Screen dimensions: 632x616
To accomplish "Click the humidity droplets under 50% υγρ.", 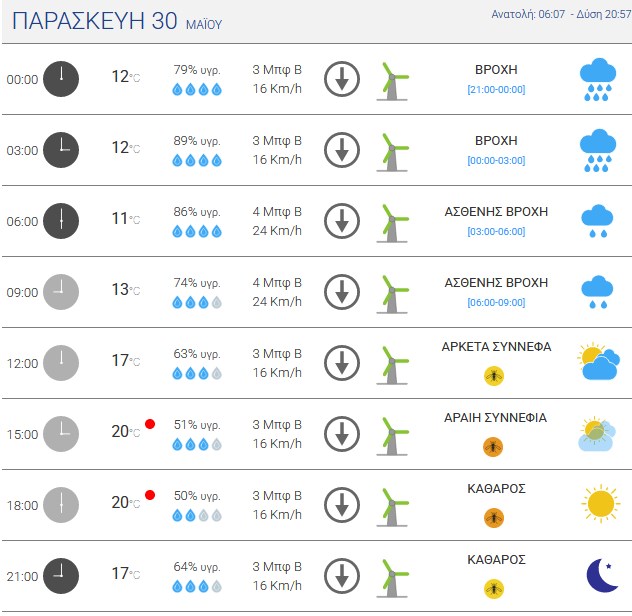I will 197,515.
